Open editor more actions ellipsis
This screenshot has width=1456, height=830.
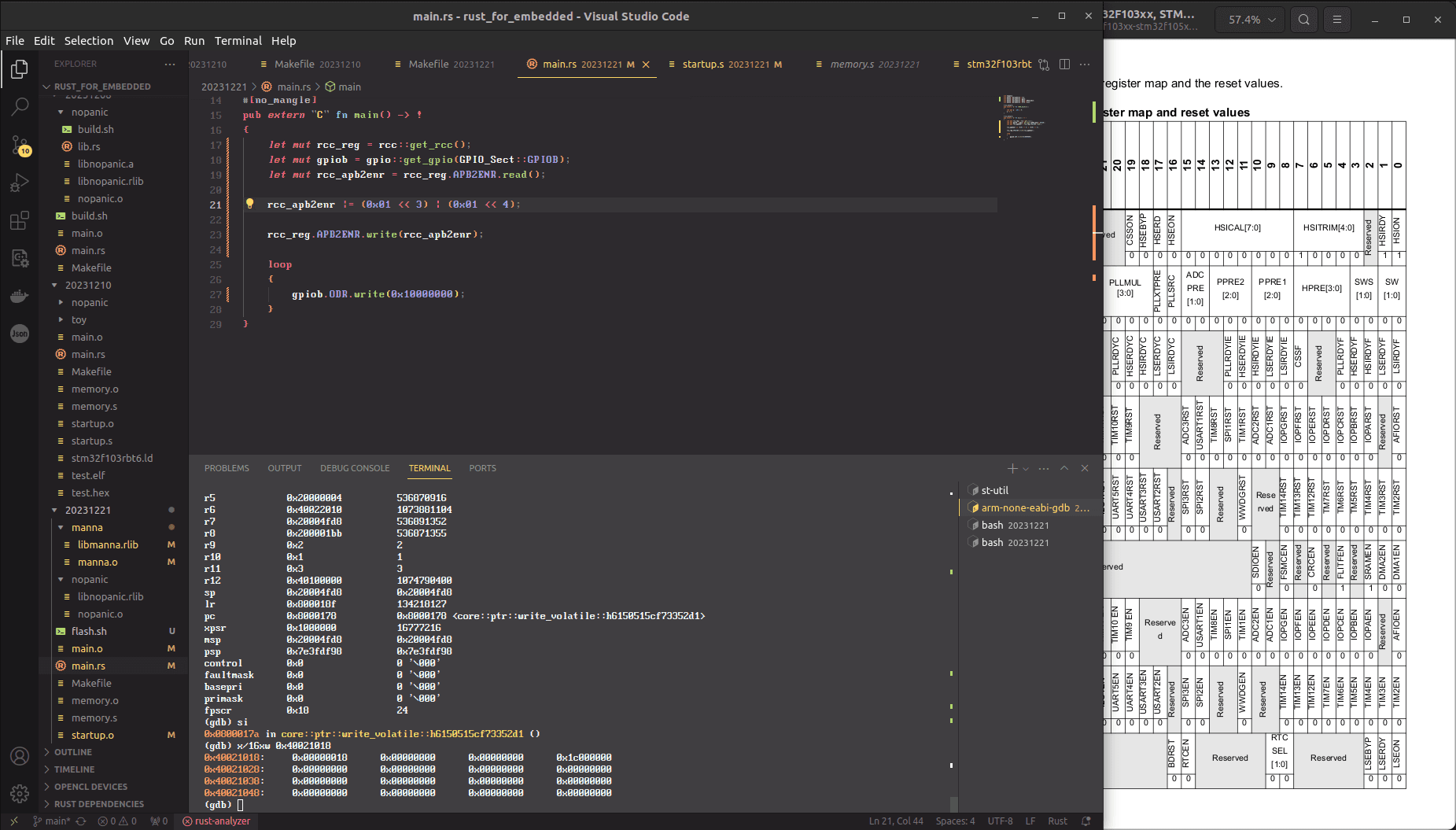[x=1085, y=65]
